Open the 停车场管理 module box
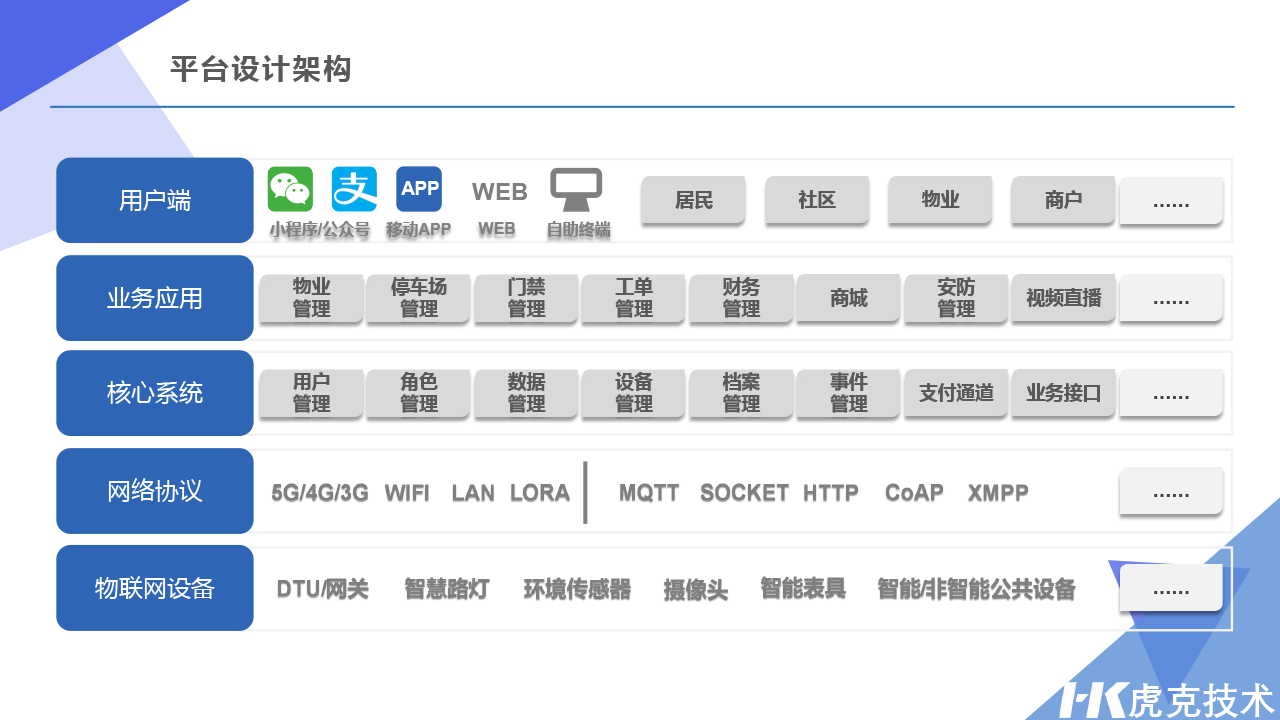Viewport: 1280px width, 720px height. tap(419, 298)
